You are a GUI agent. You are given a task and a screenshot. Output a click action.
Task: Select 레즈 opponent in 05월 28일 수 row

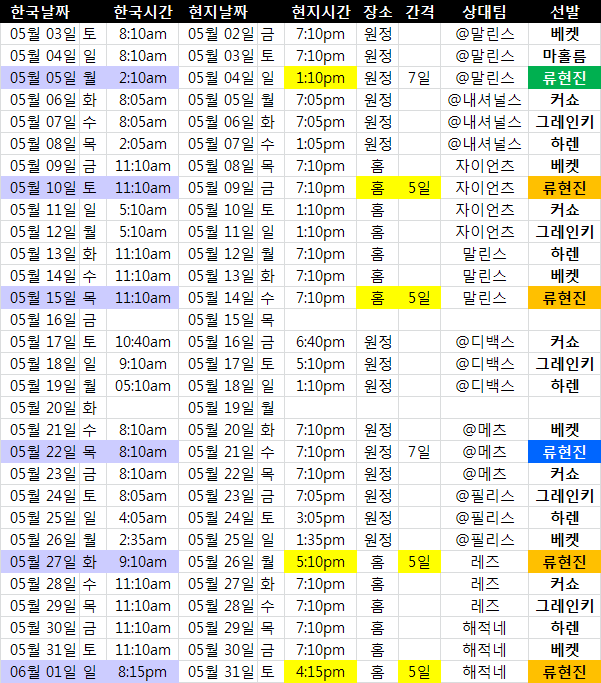[x=484, y=584]
